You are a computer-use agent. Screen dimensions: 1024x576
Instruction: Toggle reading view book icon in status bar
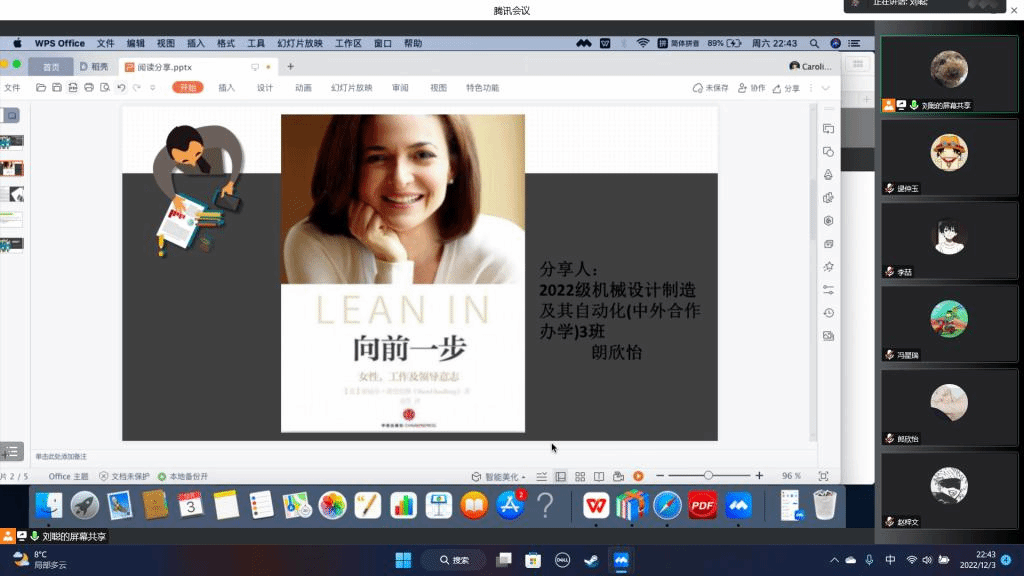coord(599,476)
